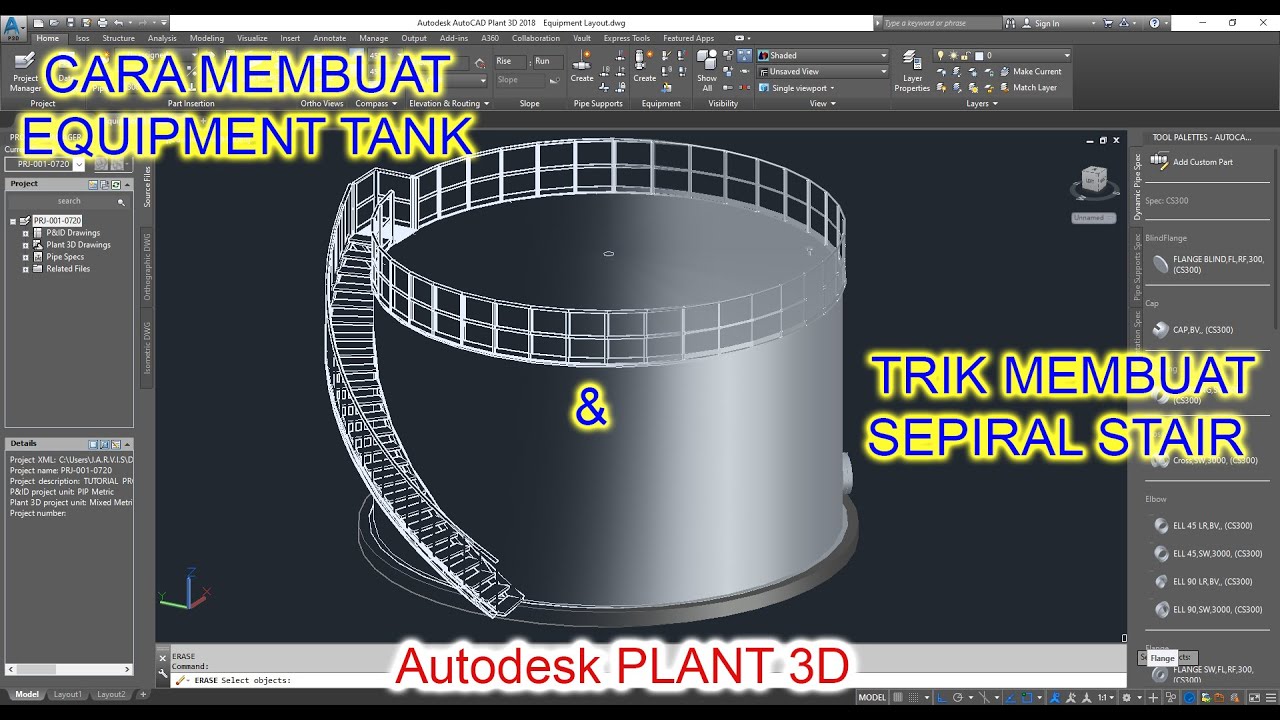This screenshot has height=720, width=1280.
Task: Select FLANGE BLIND,FL,RF,300 part icon
Action: 1160,264
